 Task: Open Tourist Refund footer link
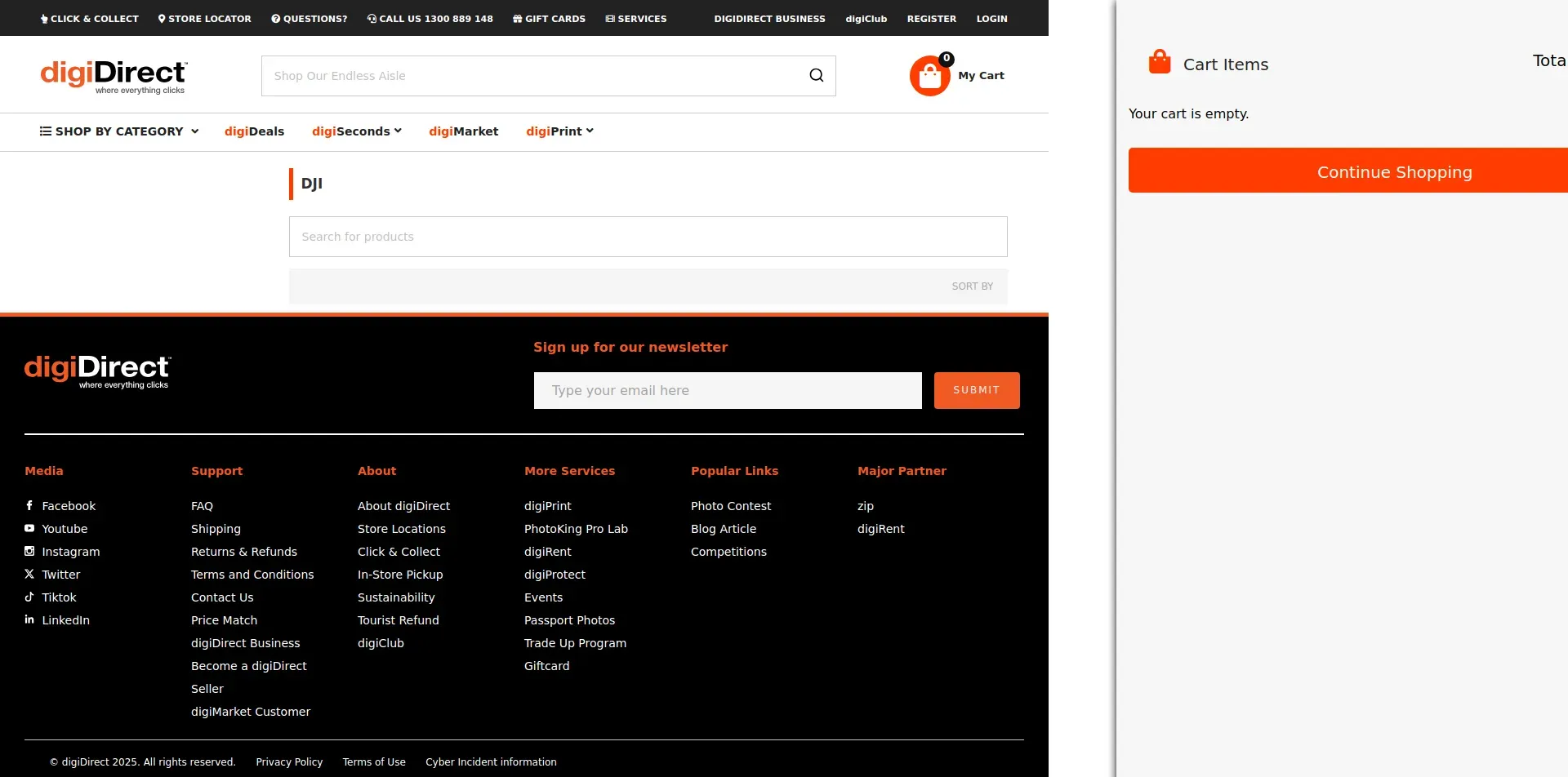[x=399, y=620]
